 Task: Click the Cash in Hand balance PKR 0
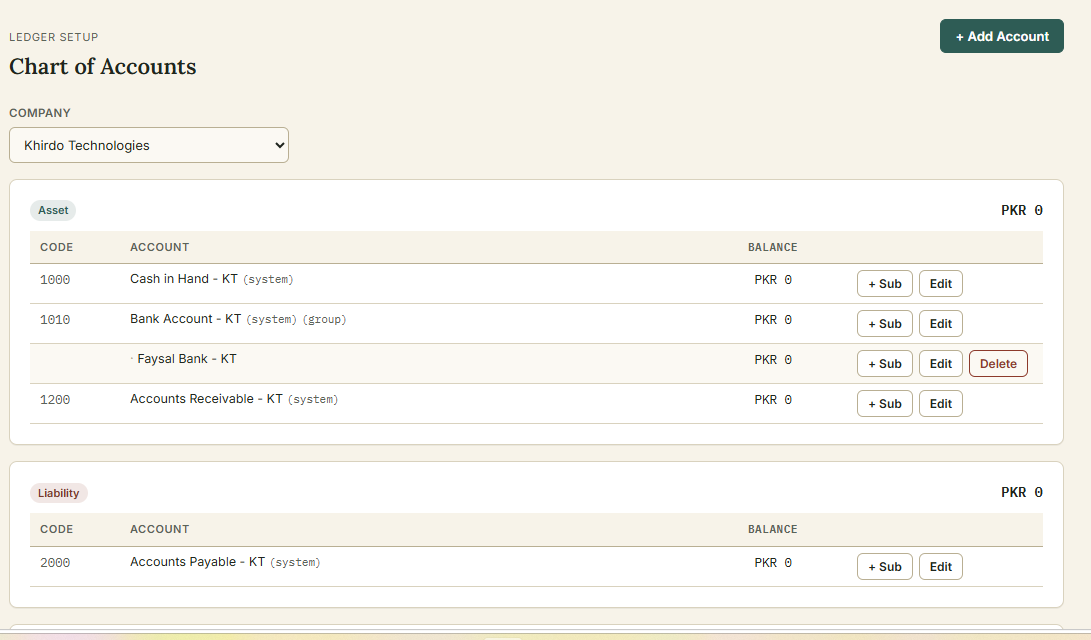coord(773,280)
